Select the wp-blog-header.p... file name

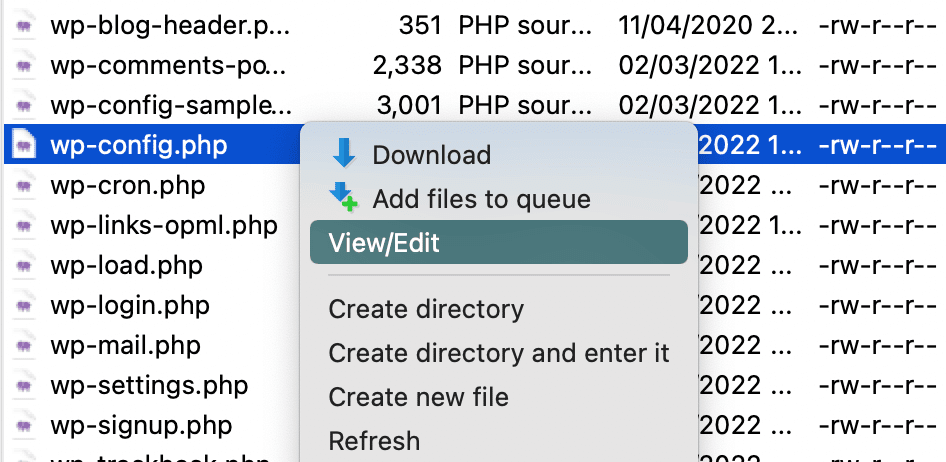[170, 26]
